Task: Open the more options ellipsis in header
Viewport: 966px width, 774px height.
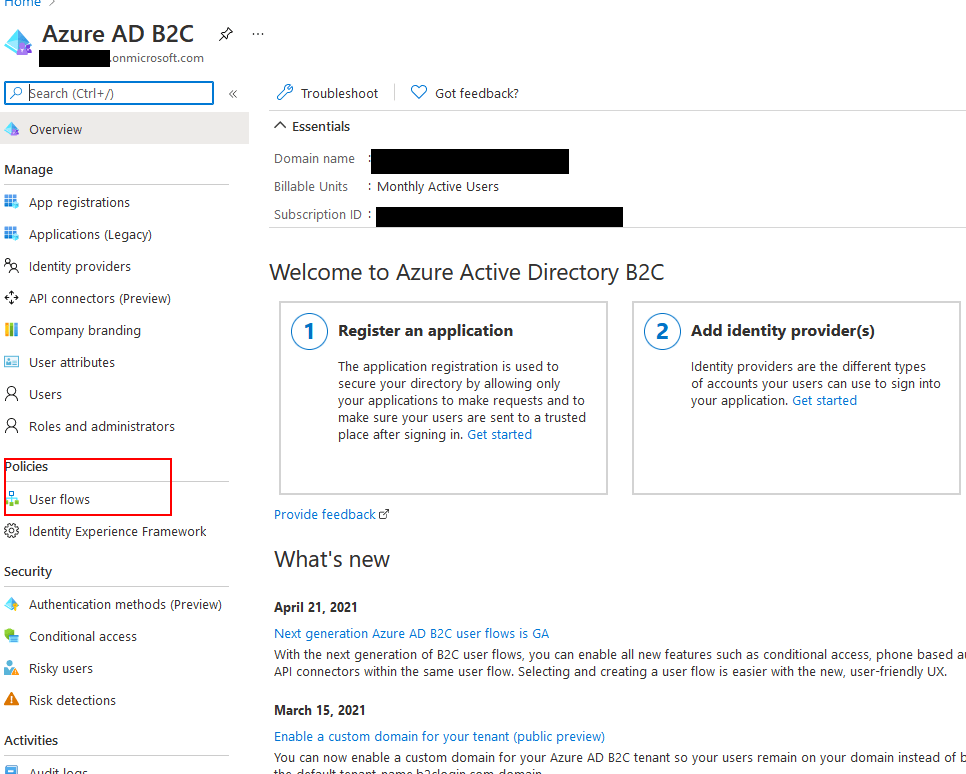Action: (258, 34)
